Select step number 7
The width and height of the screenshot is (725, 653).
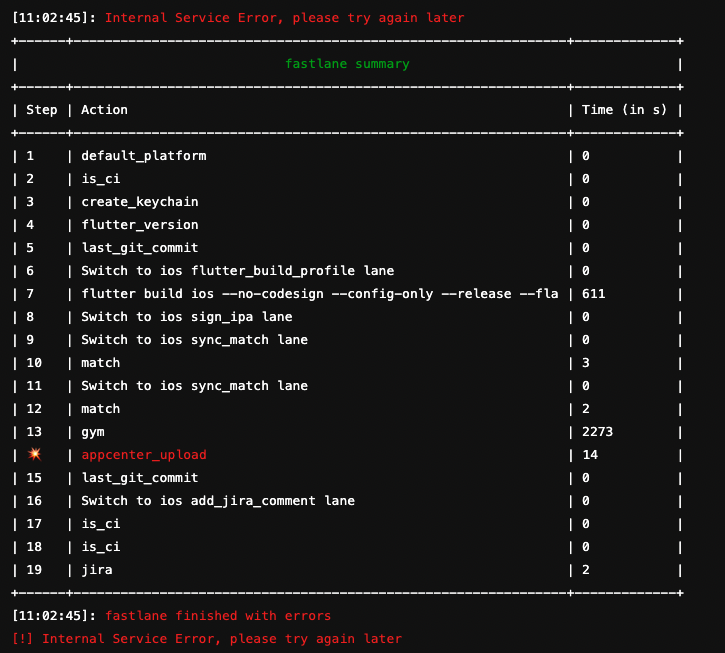tap(30, 294)
